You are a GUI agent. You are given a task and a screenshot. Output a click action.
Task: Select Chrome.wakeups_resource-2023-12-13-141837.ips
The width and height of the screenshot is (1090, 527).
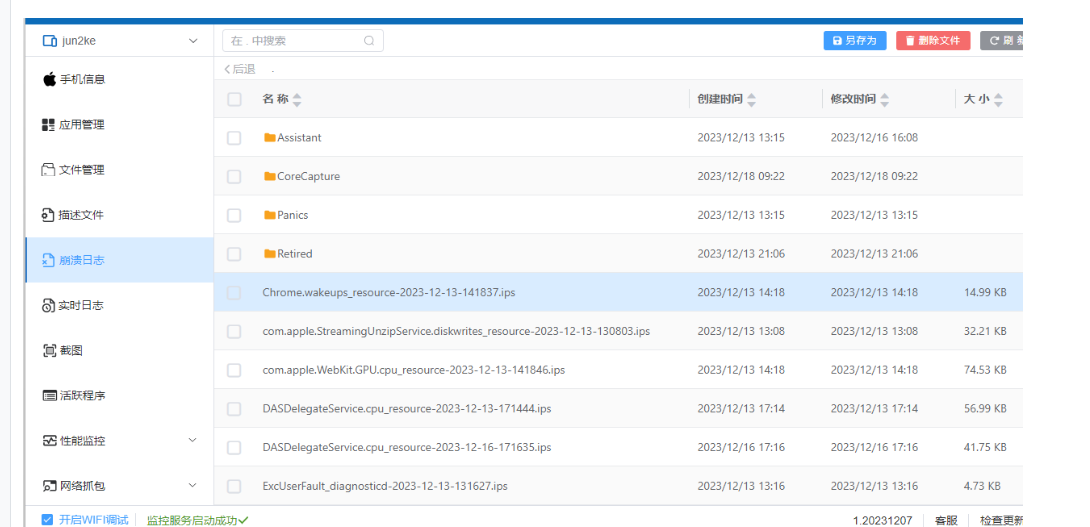pos(389,293)
